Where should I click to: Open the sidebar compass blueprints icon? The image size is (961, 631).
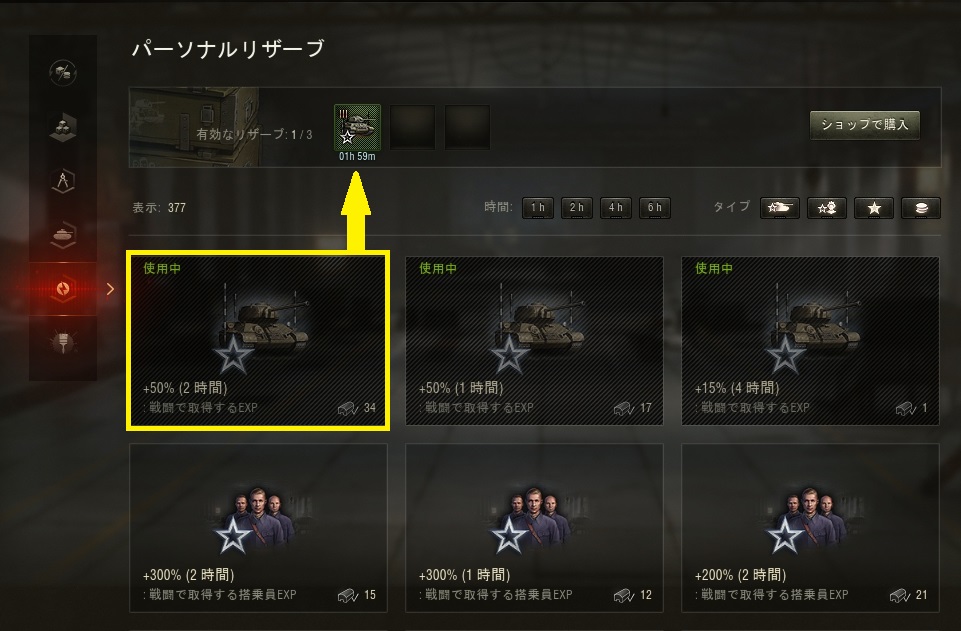63,181
